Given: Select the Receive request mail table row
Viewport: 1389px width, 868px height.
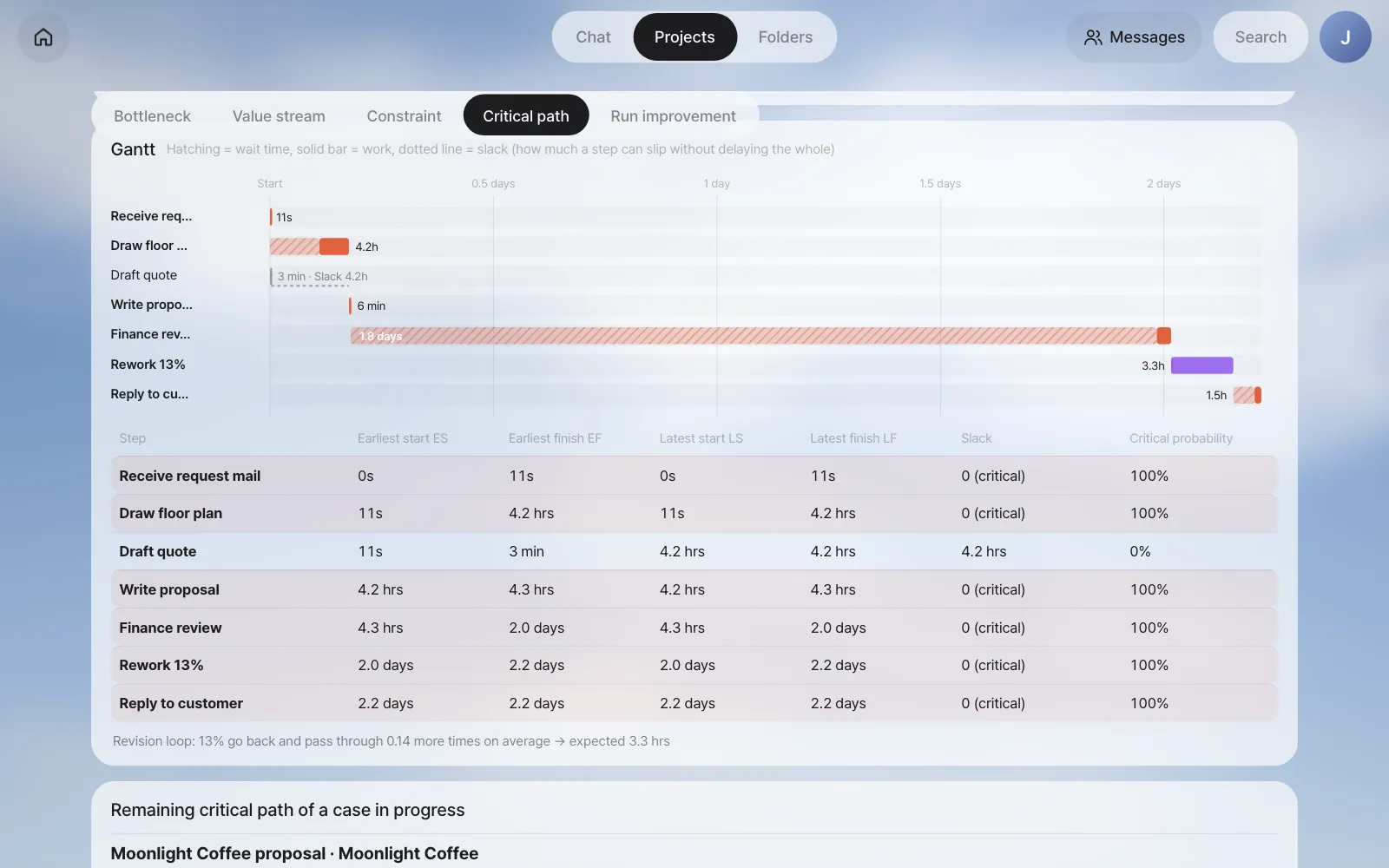Looking at the screenshot, I should [x=694, y=476].
